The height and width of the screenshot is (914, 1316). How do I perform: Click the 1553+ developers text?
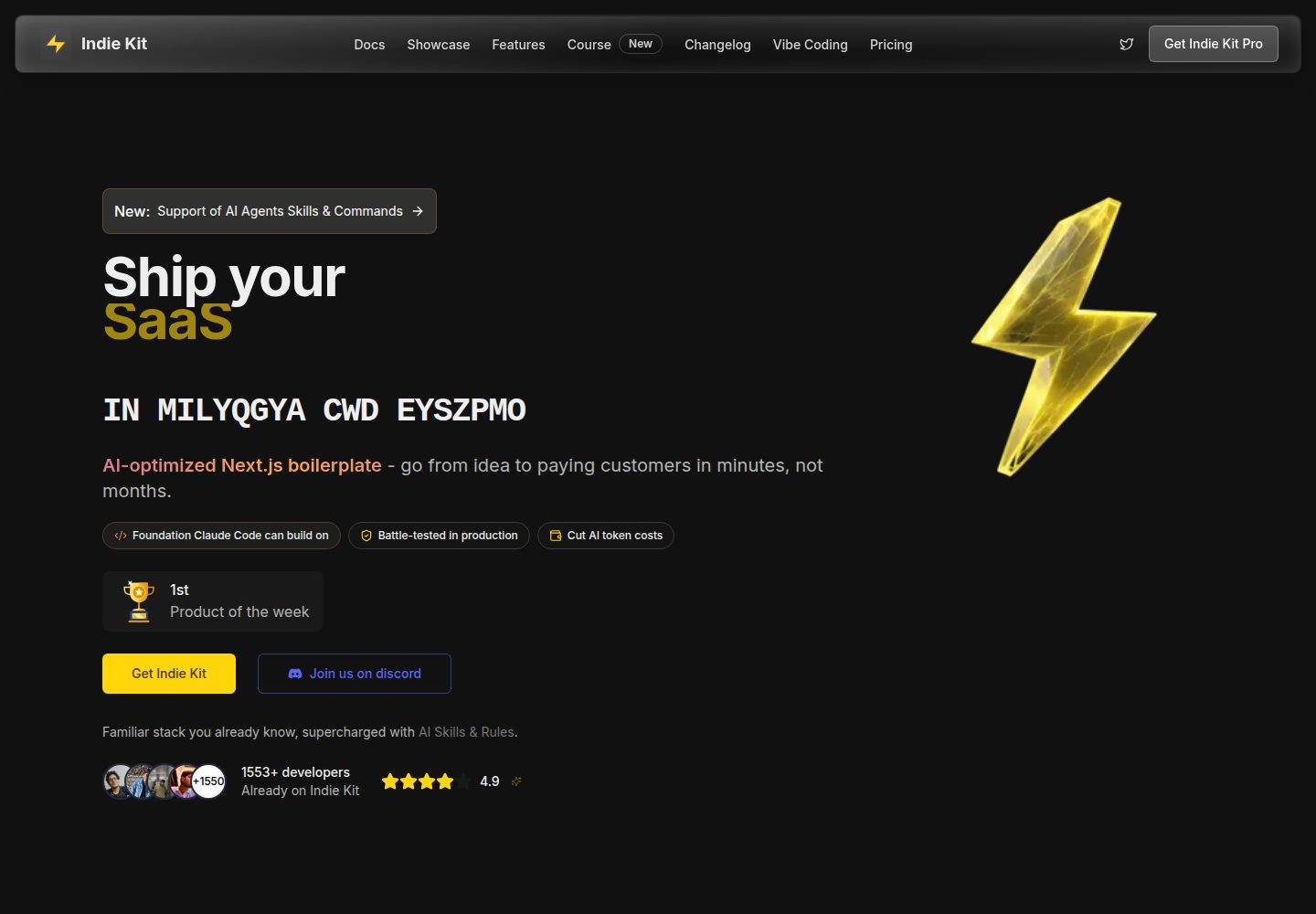click(x=295, y=772)
